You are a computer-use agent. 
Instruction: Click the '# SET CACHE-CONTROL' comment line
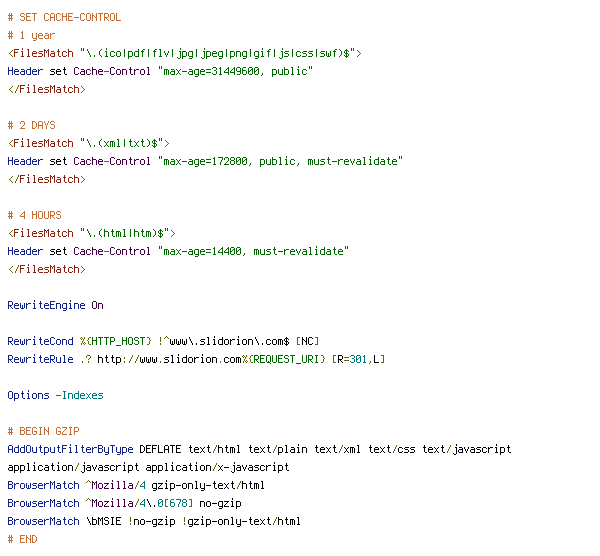(64, 18)
